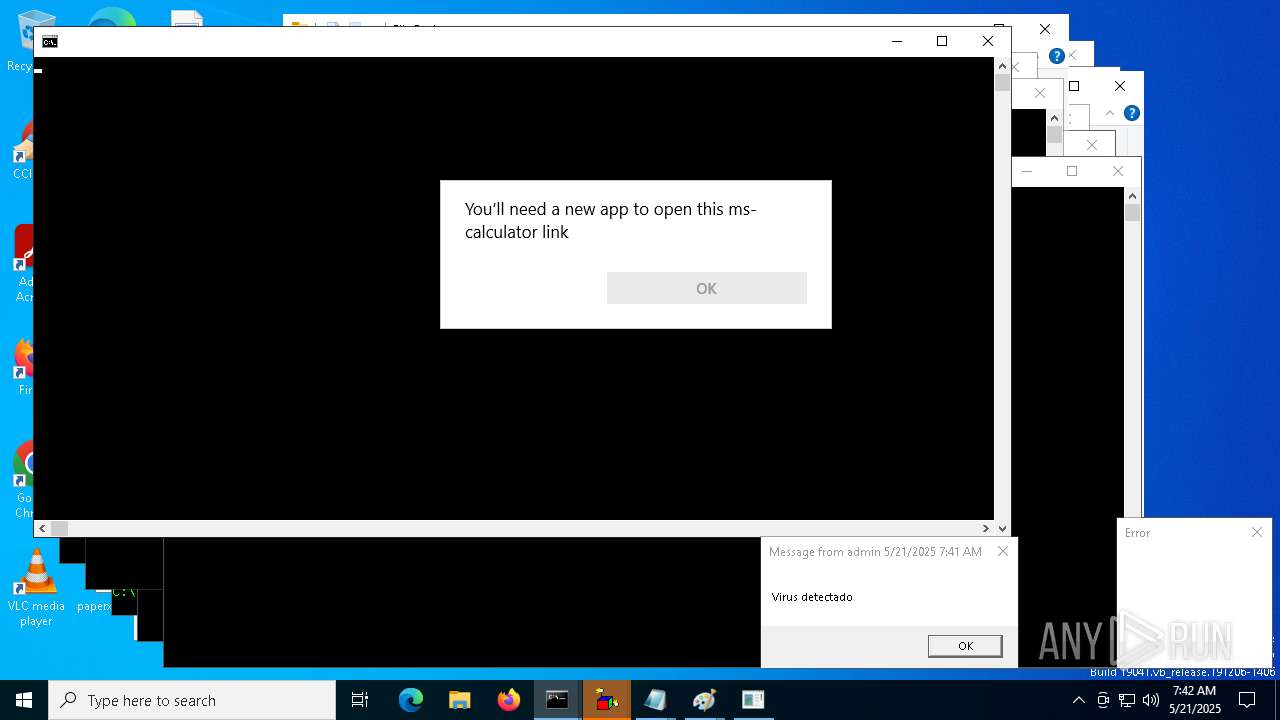Show hidden system tray icons
This screenshot has height=720, width=1280.
(x=1078, y=700)
